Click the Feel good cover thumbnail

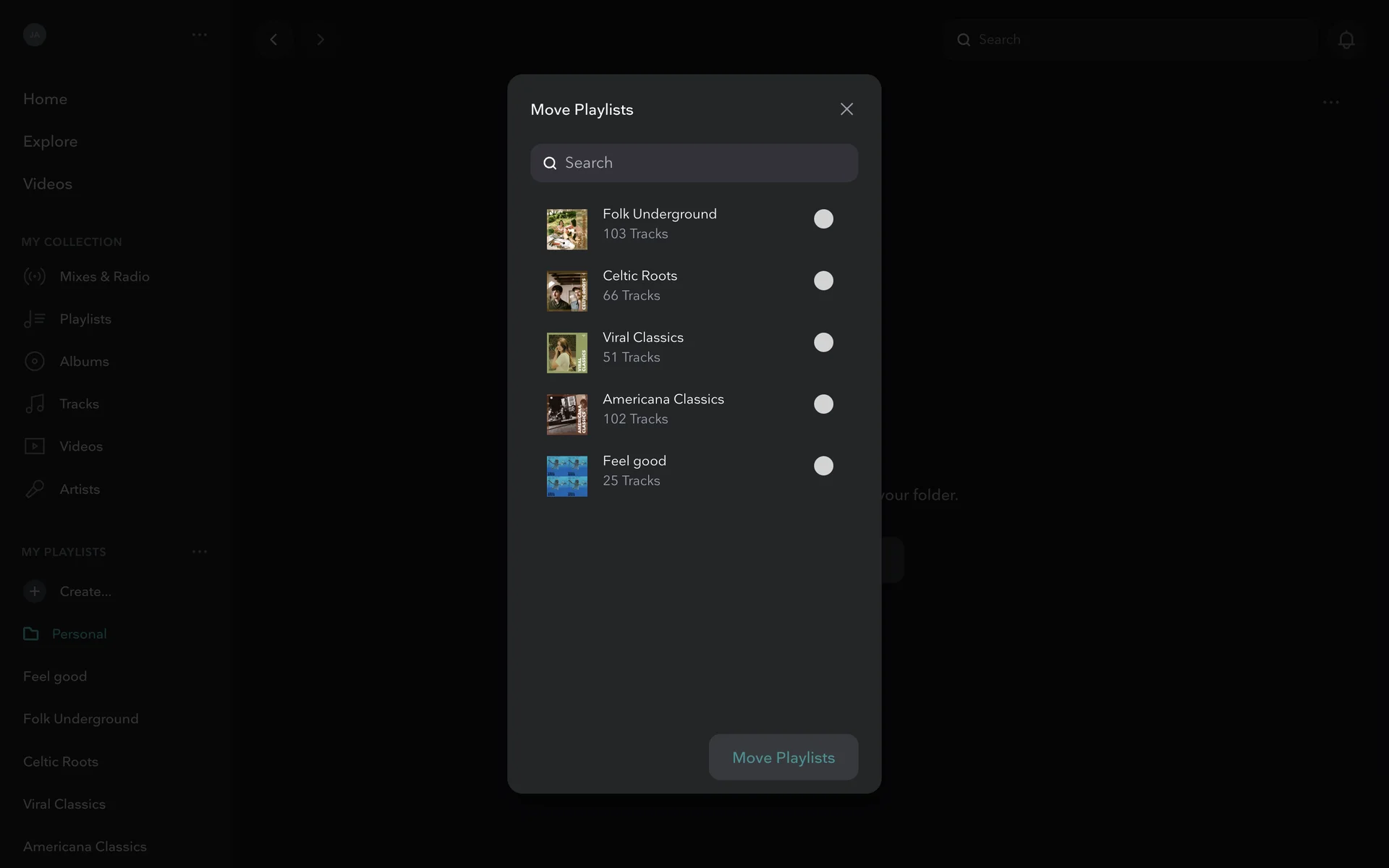tap(566, 476)
